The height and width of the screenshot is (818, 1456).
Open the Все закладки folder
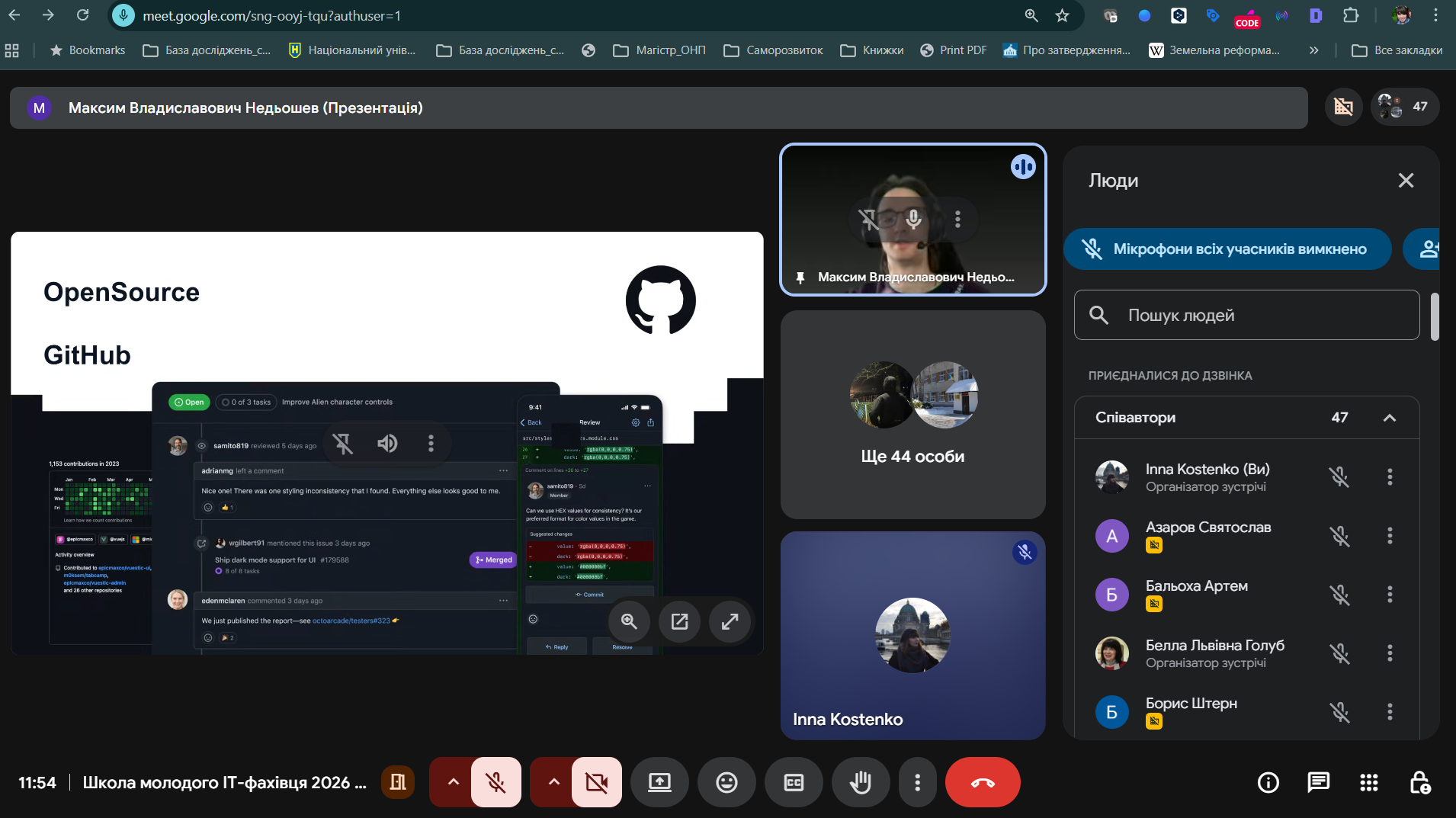click(1397, 50)
